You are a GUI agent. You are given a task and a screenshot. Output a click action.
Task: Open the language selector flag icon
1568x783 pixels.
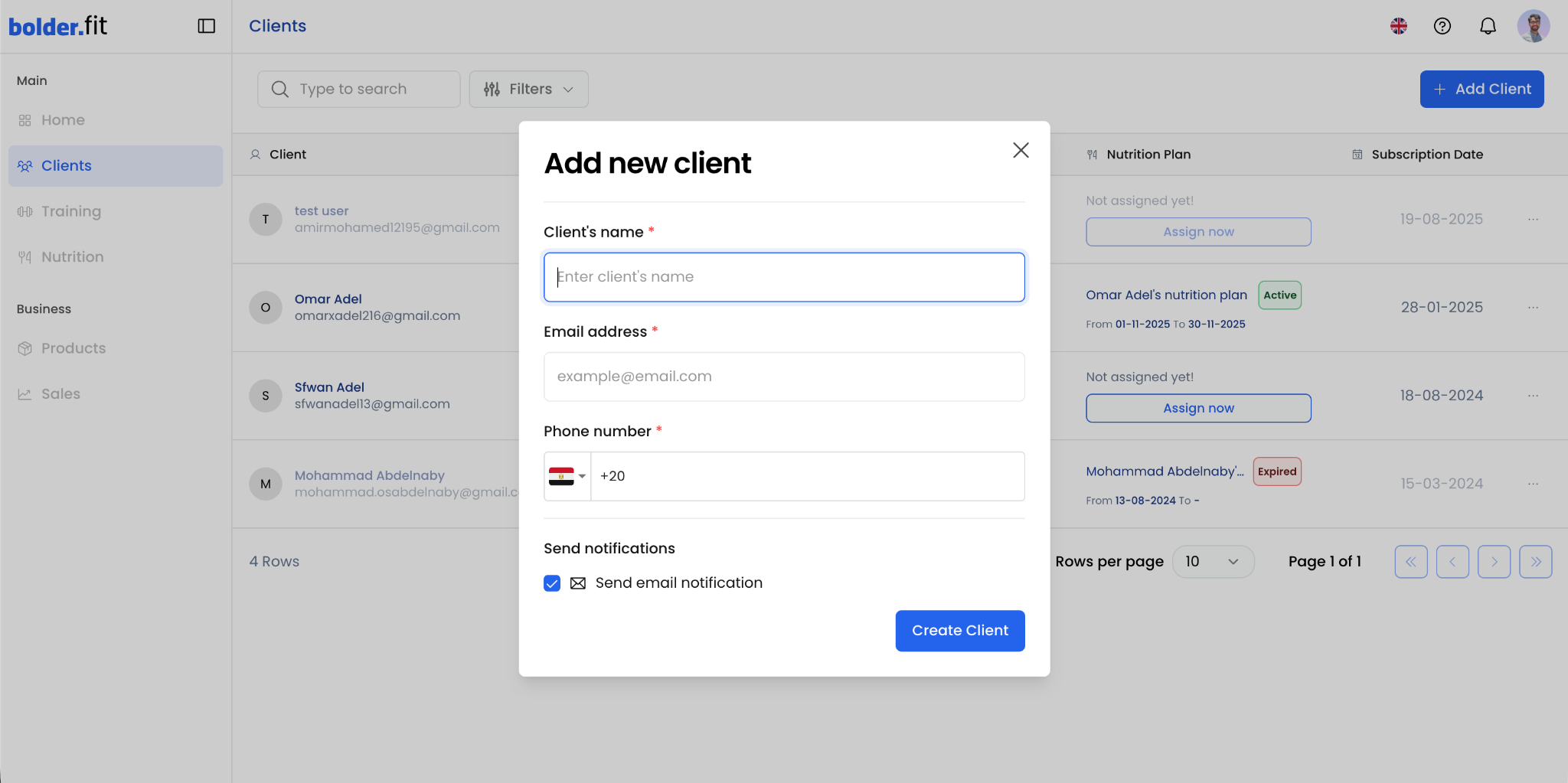pyautogui.click(x=1398, y=26)
